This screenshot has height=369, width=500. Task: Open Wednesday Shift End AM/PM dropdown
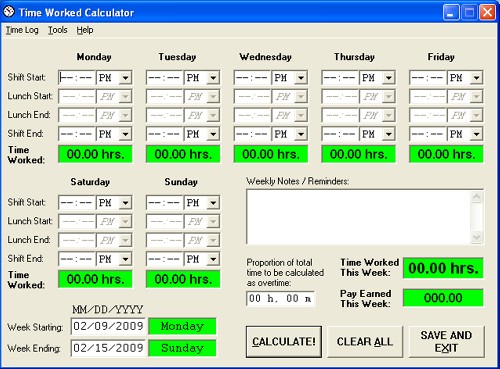click(x=301, y=134)
